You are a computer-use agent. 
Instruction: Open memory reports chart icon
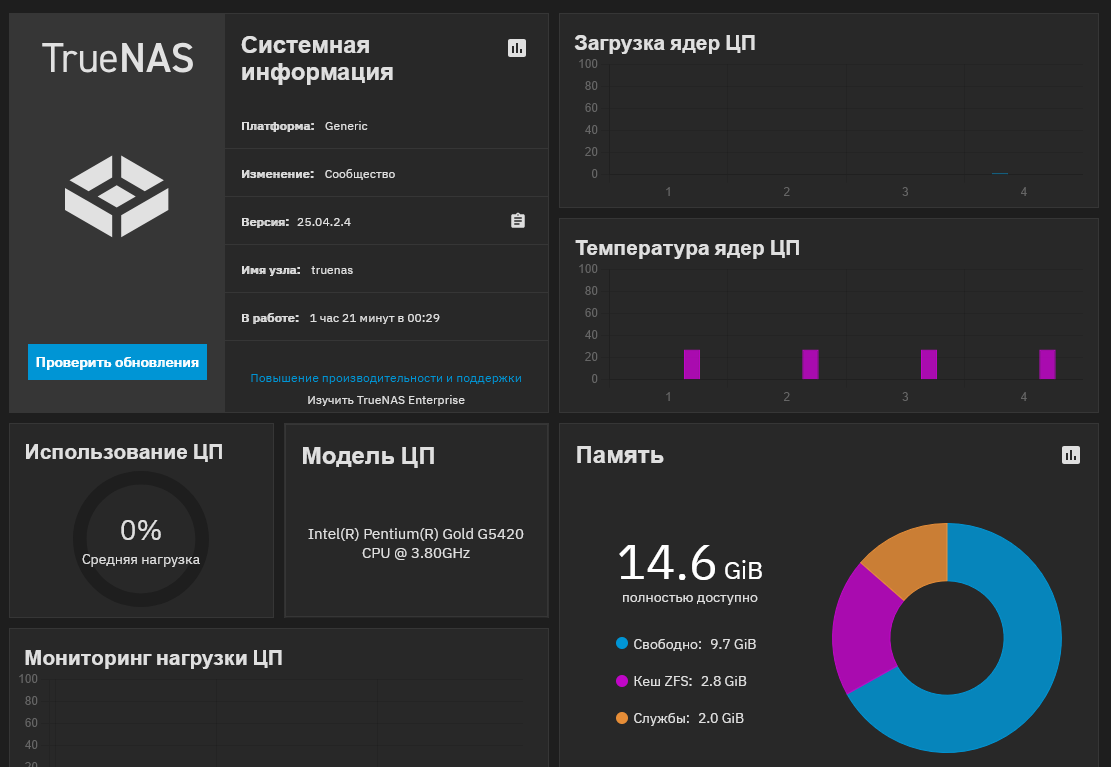(x=1071, y=455)
